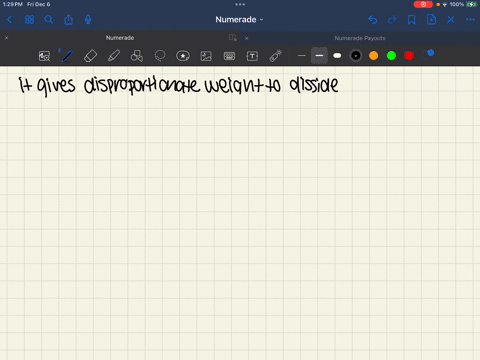Expand the Numerade title dropdown
Screen dimensions: 480x360
pos(239,20)
